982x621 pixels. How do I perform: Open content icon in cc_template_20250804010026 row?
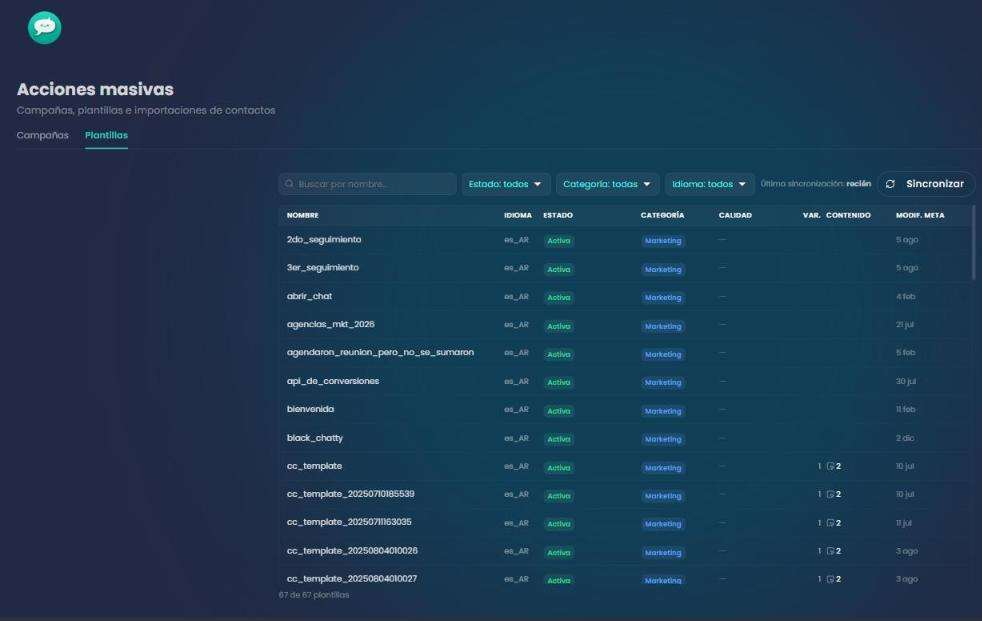pyautogui.click(x=830, y=551)
